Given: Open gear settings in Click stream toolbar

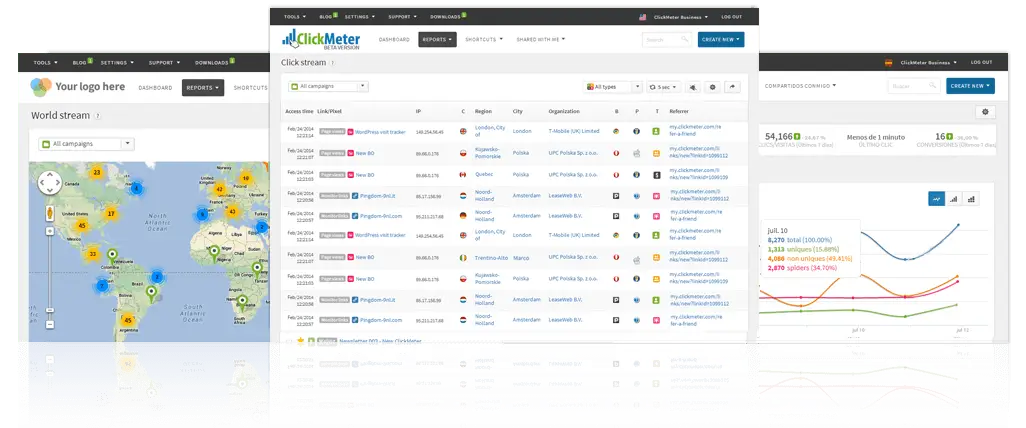Looking at the screenshot, I should pos(713,87).
